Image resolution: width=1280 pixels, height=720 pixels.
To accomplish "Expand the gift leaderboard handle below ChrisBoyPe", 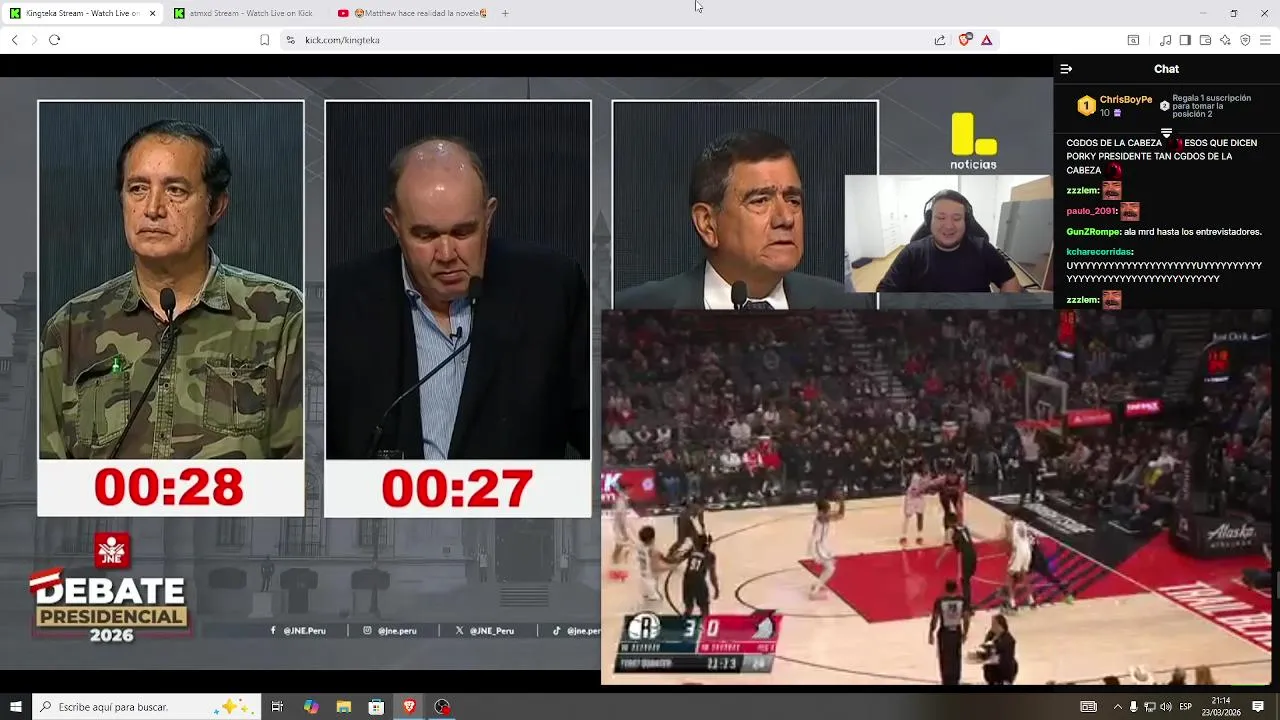I will click(1166, 132).
